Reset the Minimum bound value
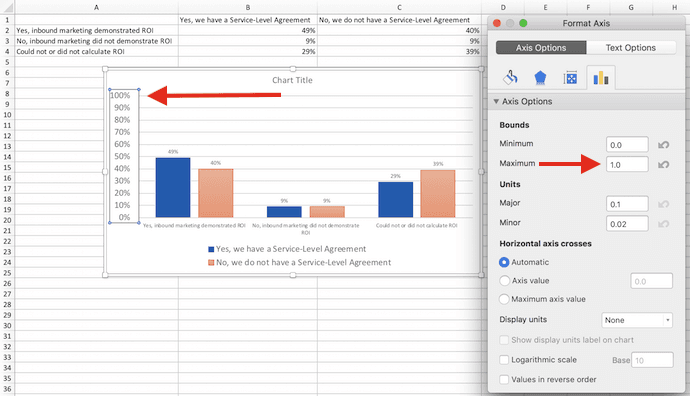This screenshot has height=396, width=690. point(664,145)
